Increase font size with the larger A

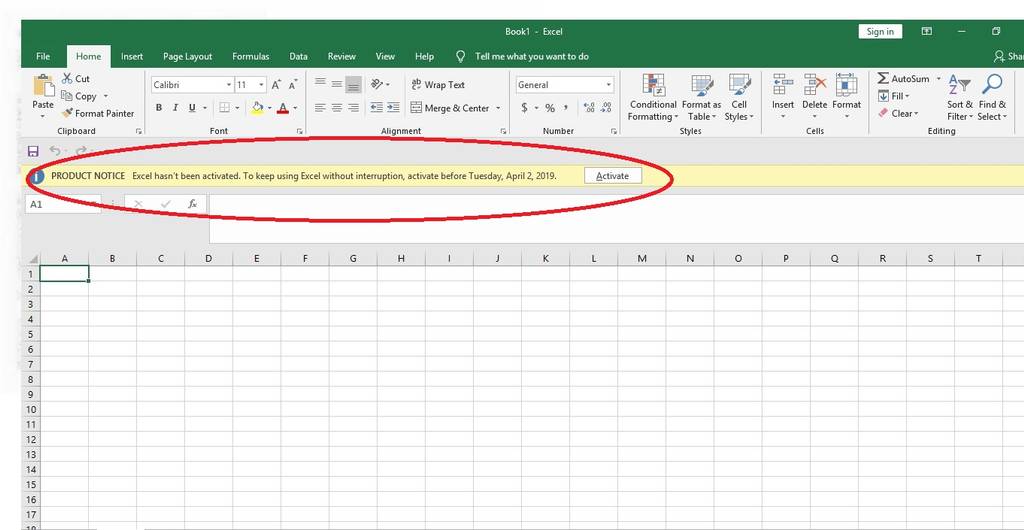point(276,85)
